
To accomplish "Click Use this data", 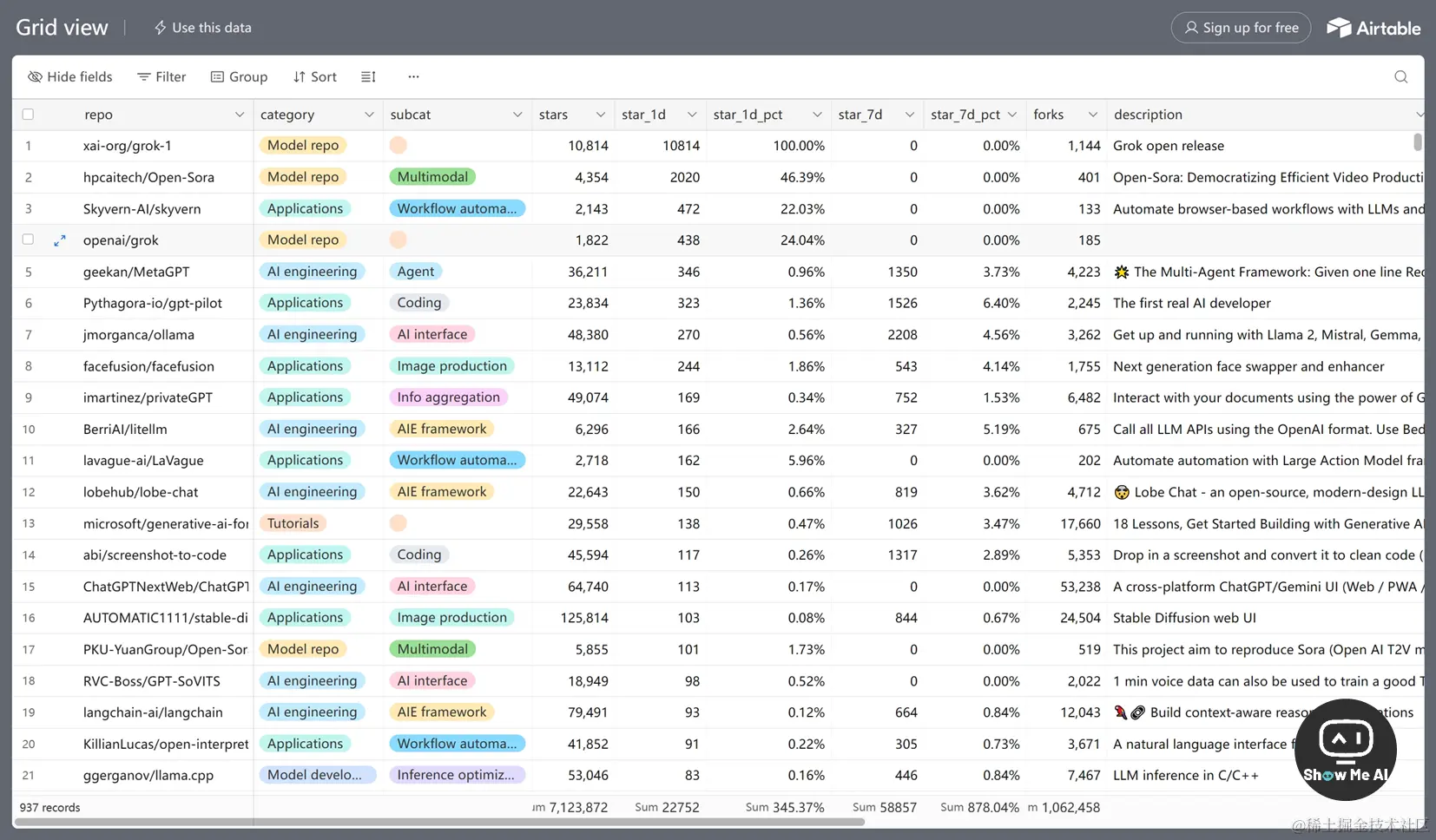I will (202, 28).
